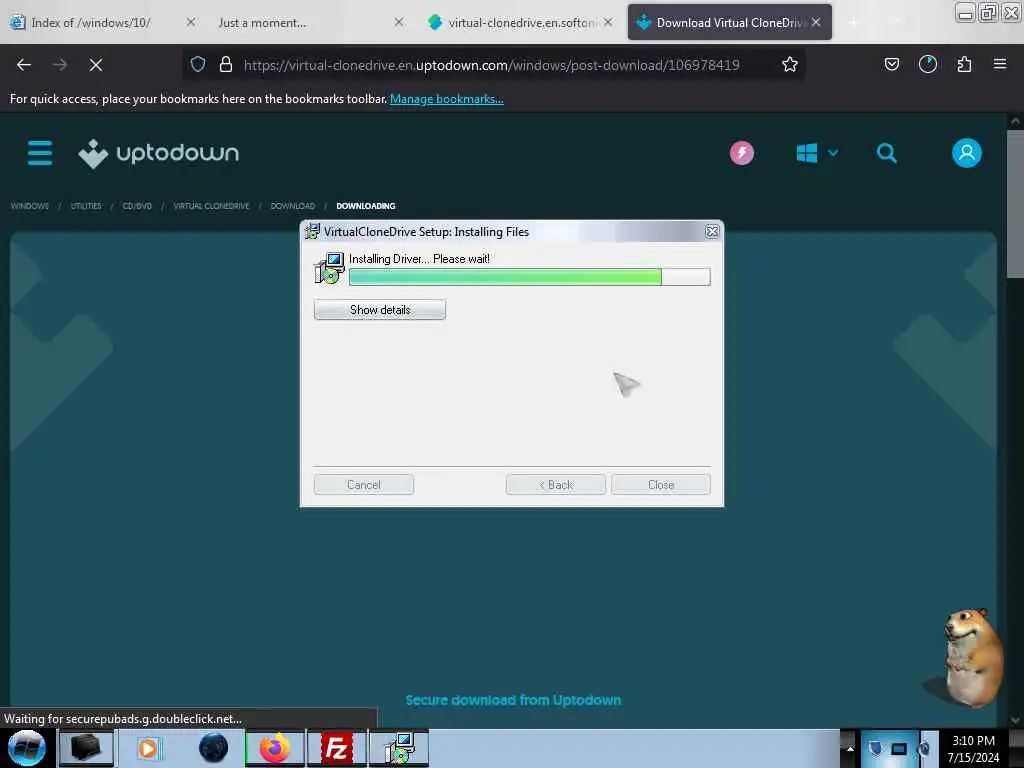
Task: Click the taskbar clock showing 3:10 PM
Action: click(x=973, y=748)
